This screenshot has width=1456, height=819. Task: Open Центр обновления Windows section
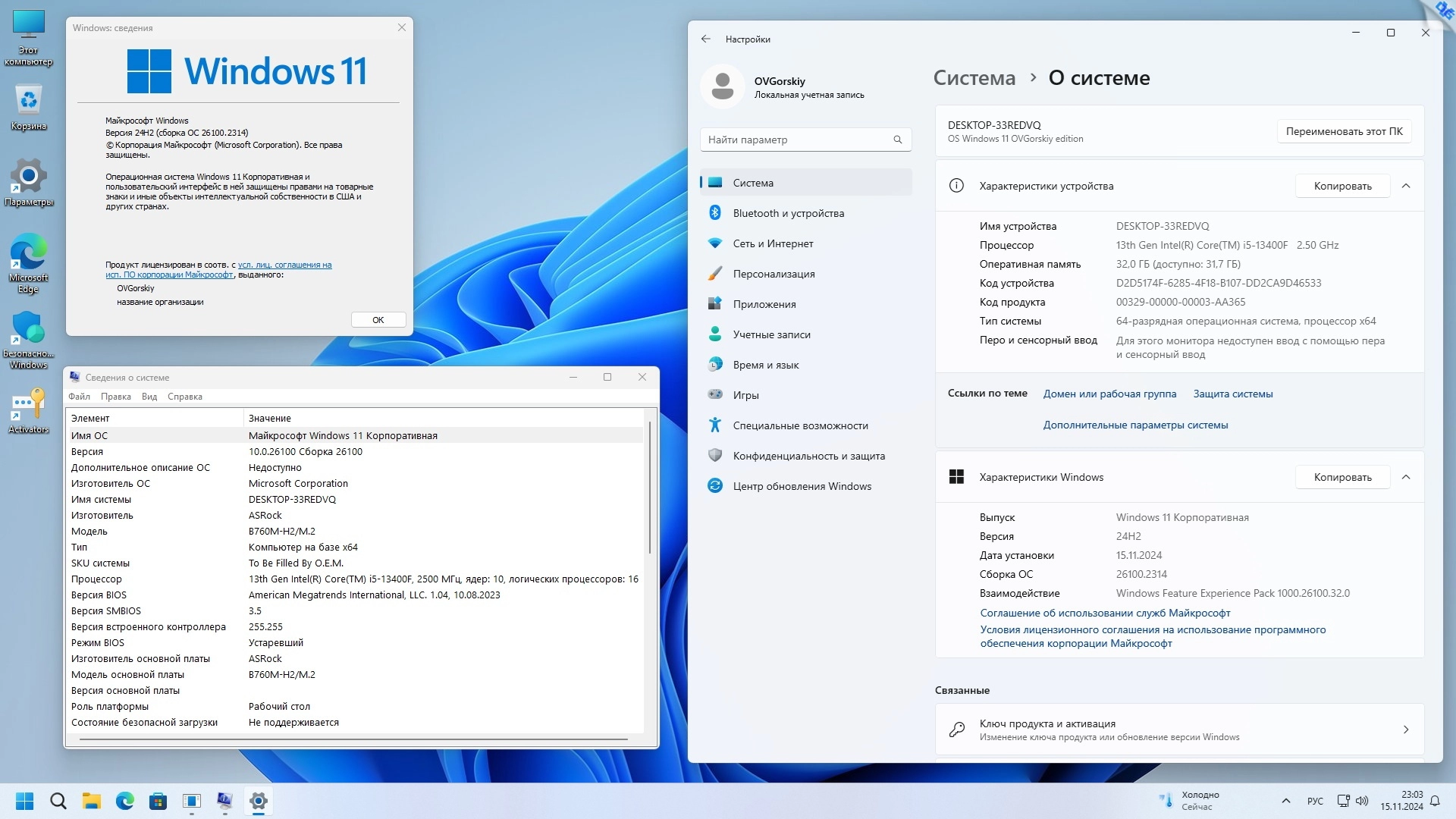pyautogui.click(x=802, y=486)
